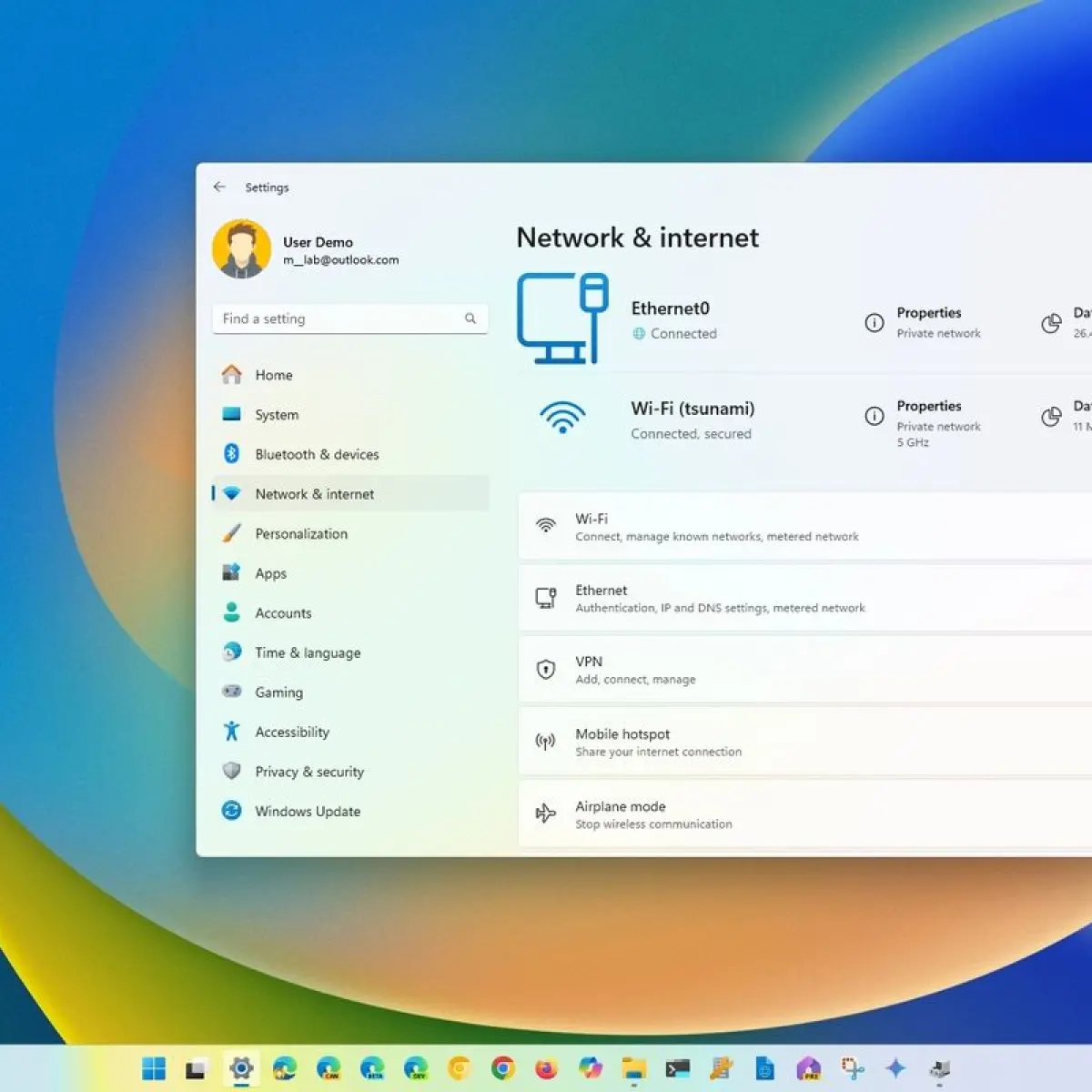Go back using the Settings back arrow

click(x=219, y=187)
